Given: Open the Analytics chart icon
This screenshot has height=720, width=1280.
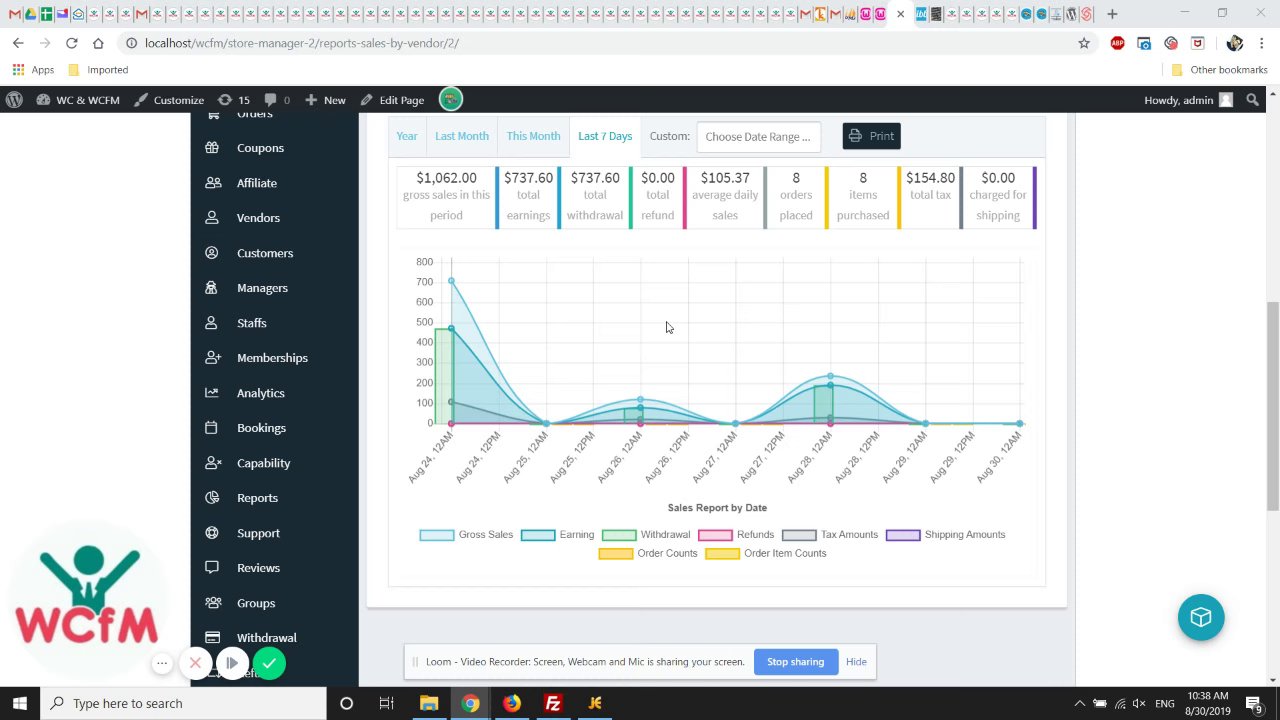Looking at the screenshot, I should pos(212,393).
